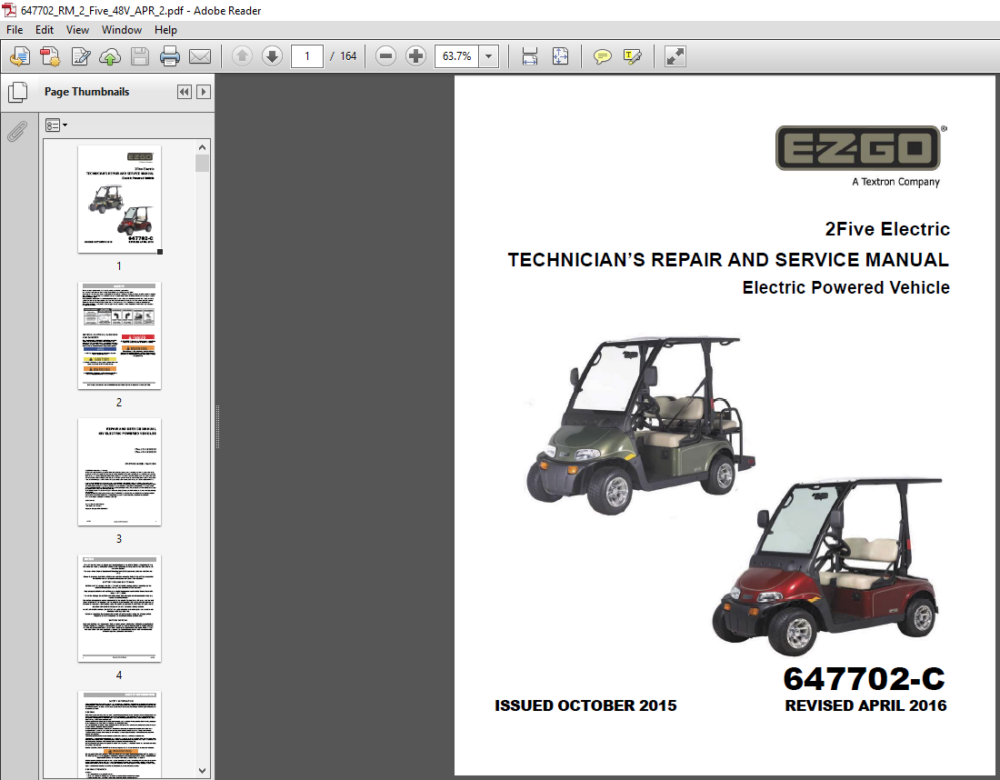This screenshot has width=1000, height=780.
Task: Select page 3 thumbnail
Action: click(119, 472)
